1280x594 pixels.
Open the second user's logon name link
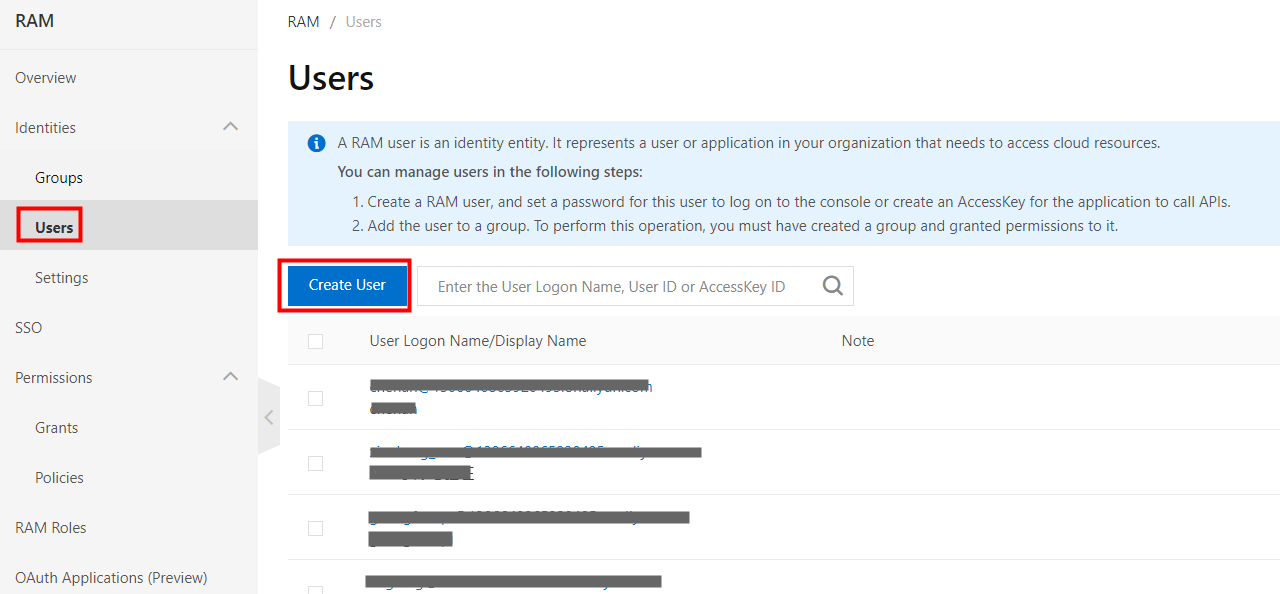click(x=535, y=452)
